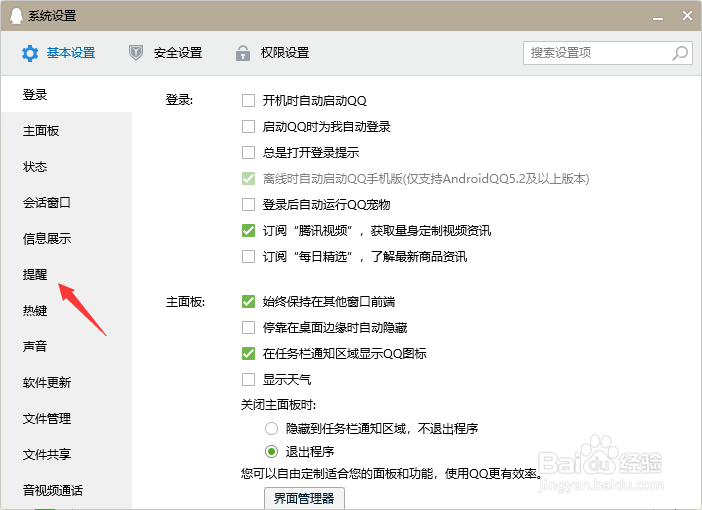This screenshot has height=510, width=702.
Task: Check 登录后自动运行QQ宠物
Action: click(x=248, y=204)
